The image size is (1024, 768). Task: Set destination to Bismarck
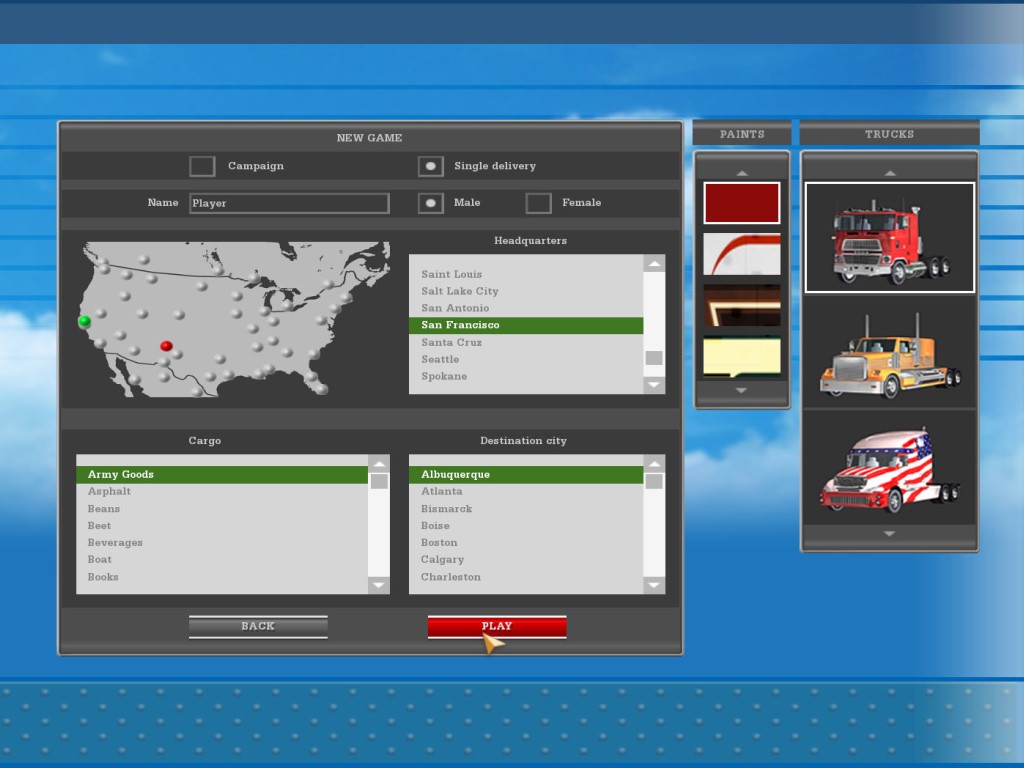526,509
